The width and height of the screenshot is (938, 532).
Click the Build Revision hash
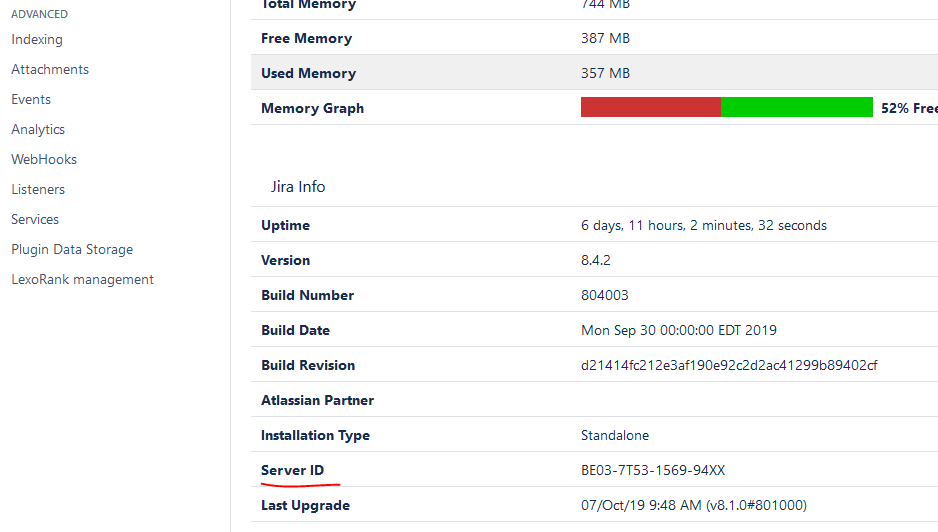(729, 365)
